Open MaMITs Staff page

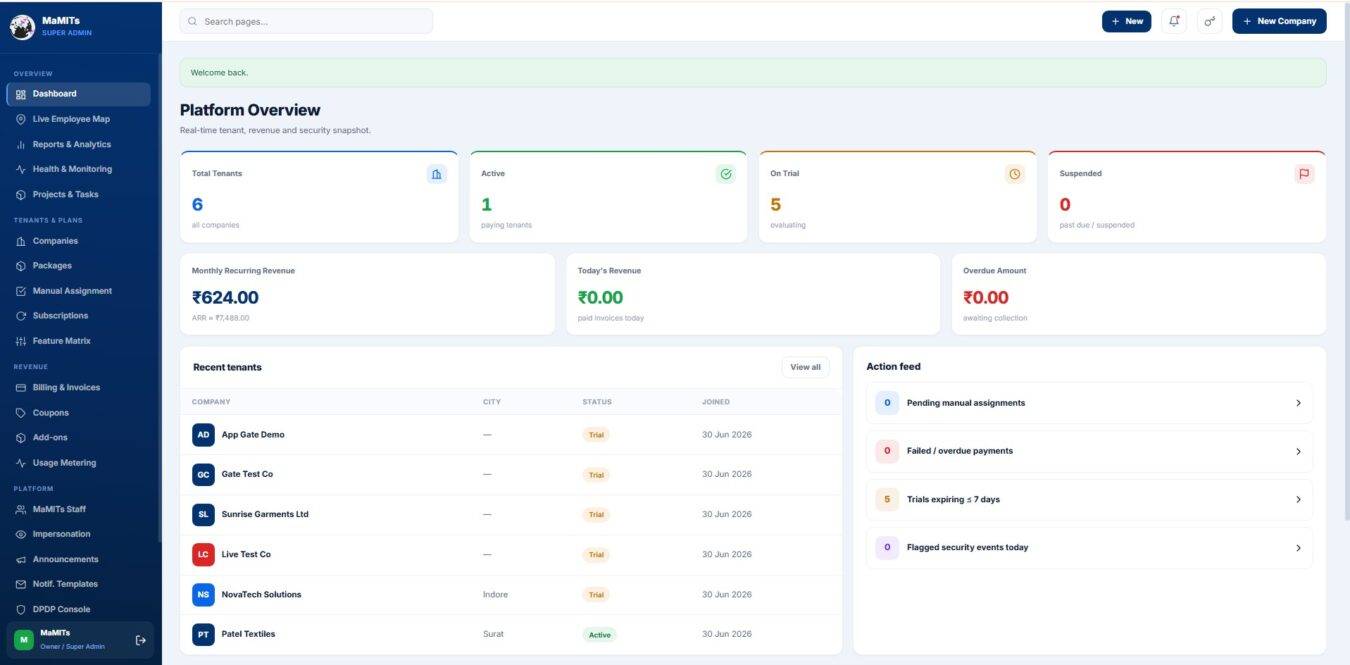coord(78,509)
